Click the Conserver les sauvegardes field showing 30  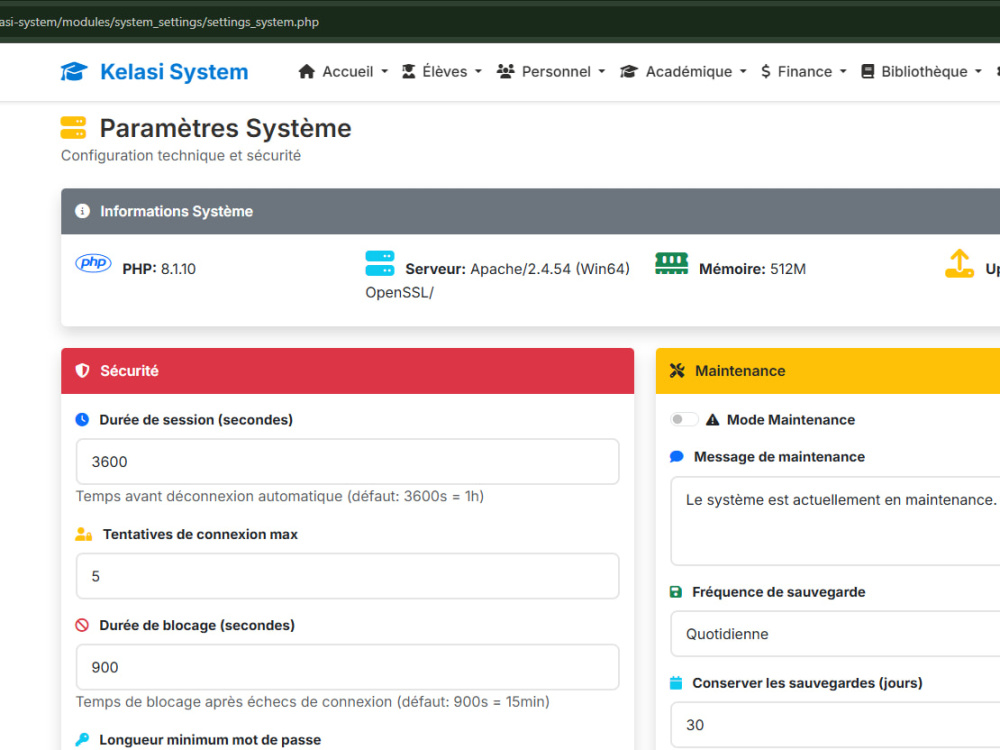pyautogui.click(x=835, y=725)
